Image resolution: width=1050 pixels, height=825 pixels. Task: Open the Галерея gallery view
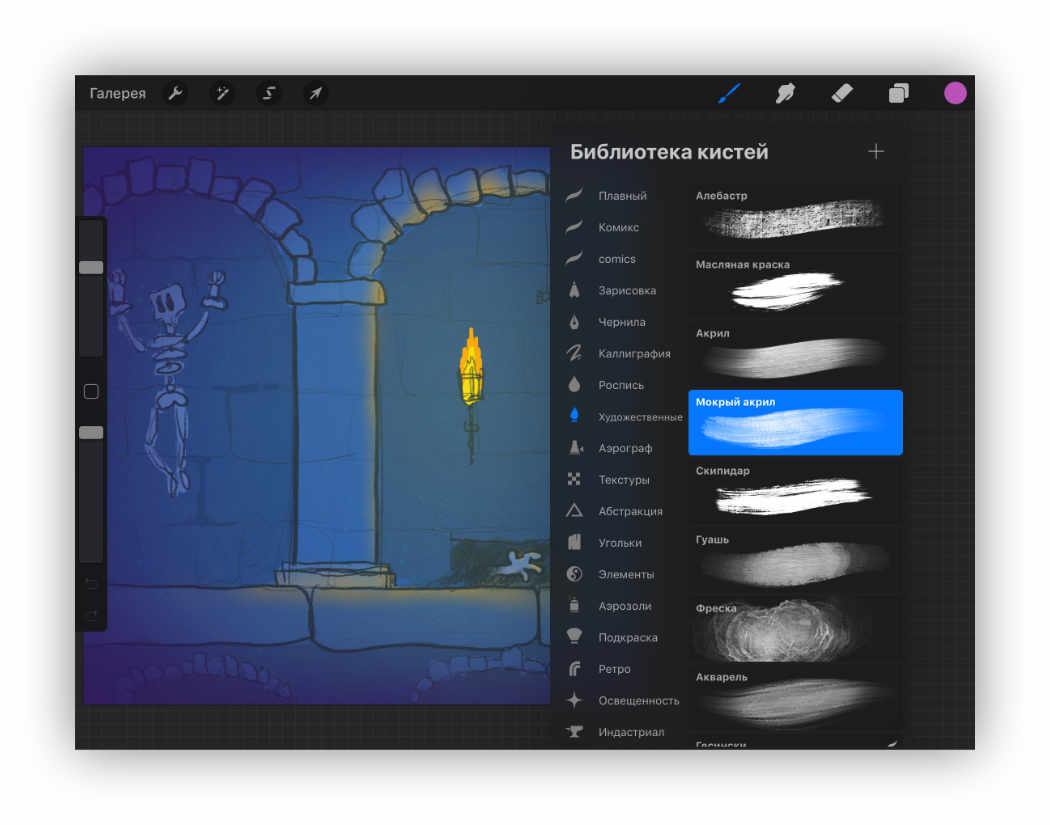(117, 93)
